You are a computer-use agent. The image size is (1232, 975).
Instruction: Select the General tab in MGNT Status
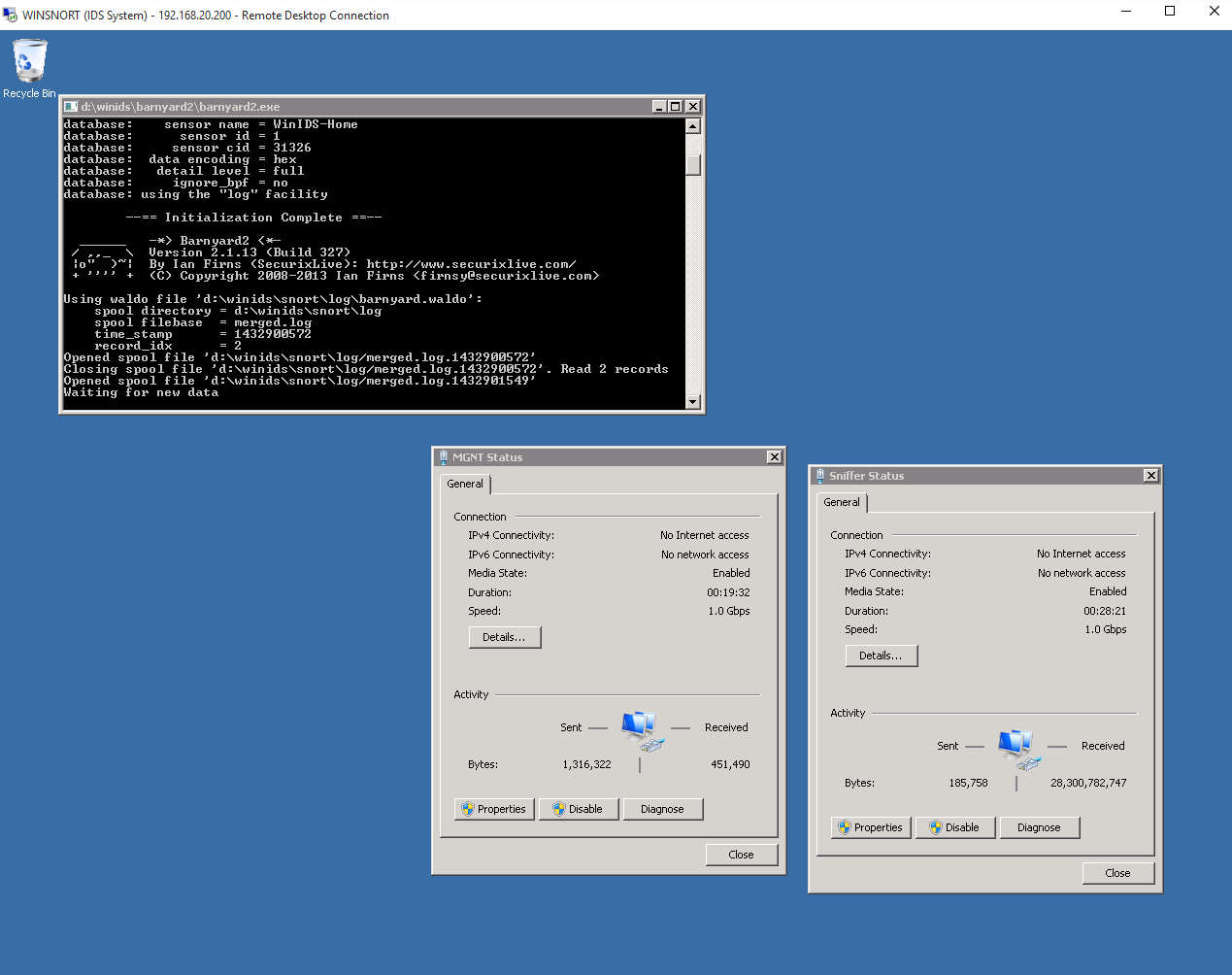(465, 484)
